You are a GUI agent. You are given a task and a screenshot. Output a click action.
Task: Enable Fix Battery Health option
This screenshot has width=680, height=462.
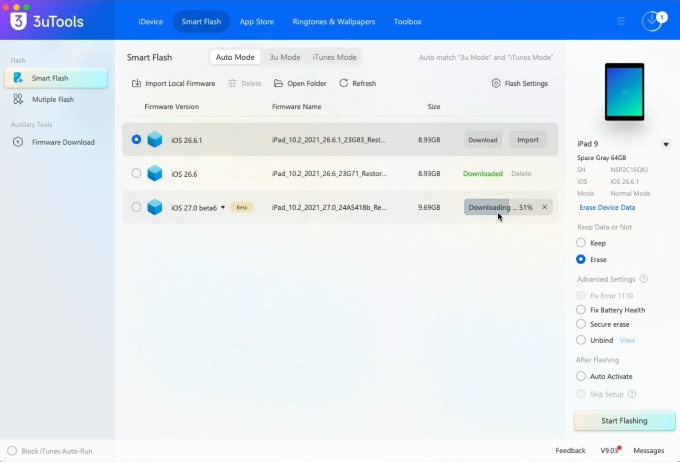pos(581,310)
